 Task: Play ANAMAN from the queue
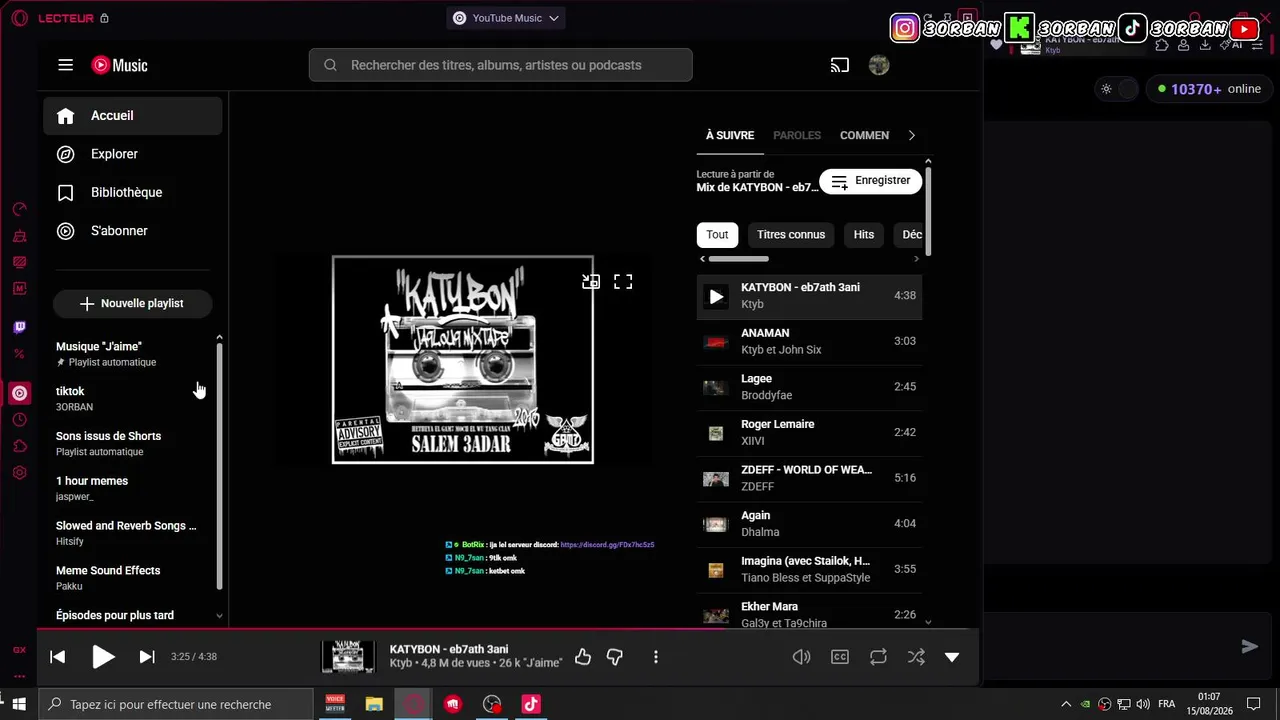(809, 341)
